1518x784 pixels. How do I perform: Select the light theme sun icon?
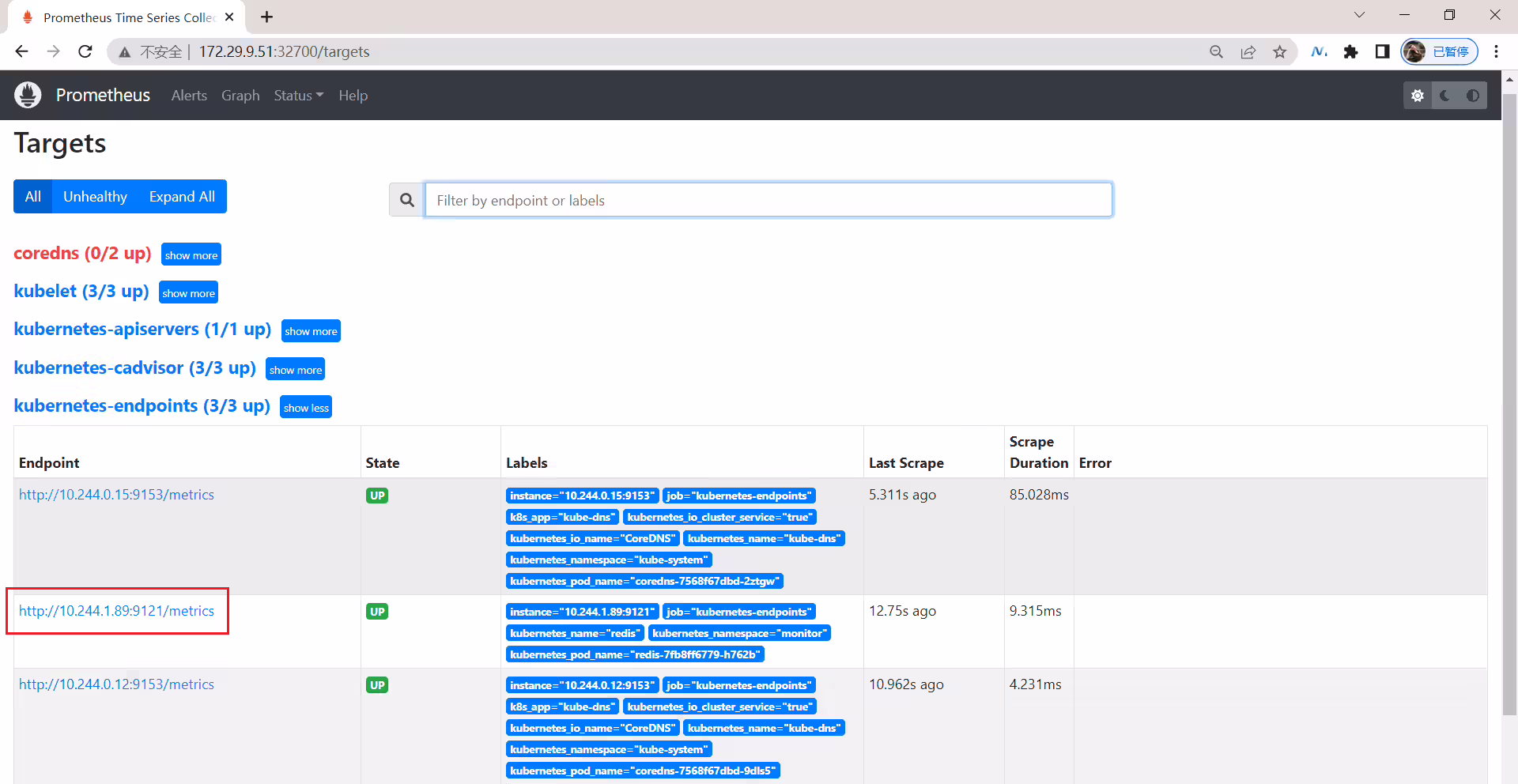(x=1418, y=95)
